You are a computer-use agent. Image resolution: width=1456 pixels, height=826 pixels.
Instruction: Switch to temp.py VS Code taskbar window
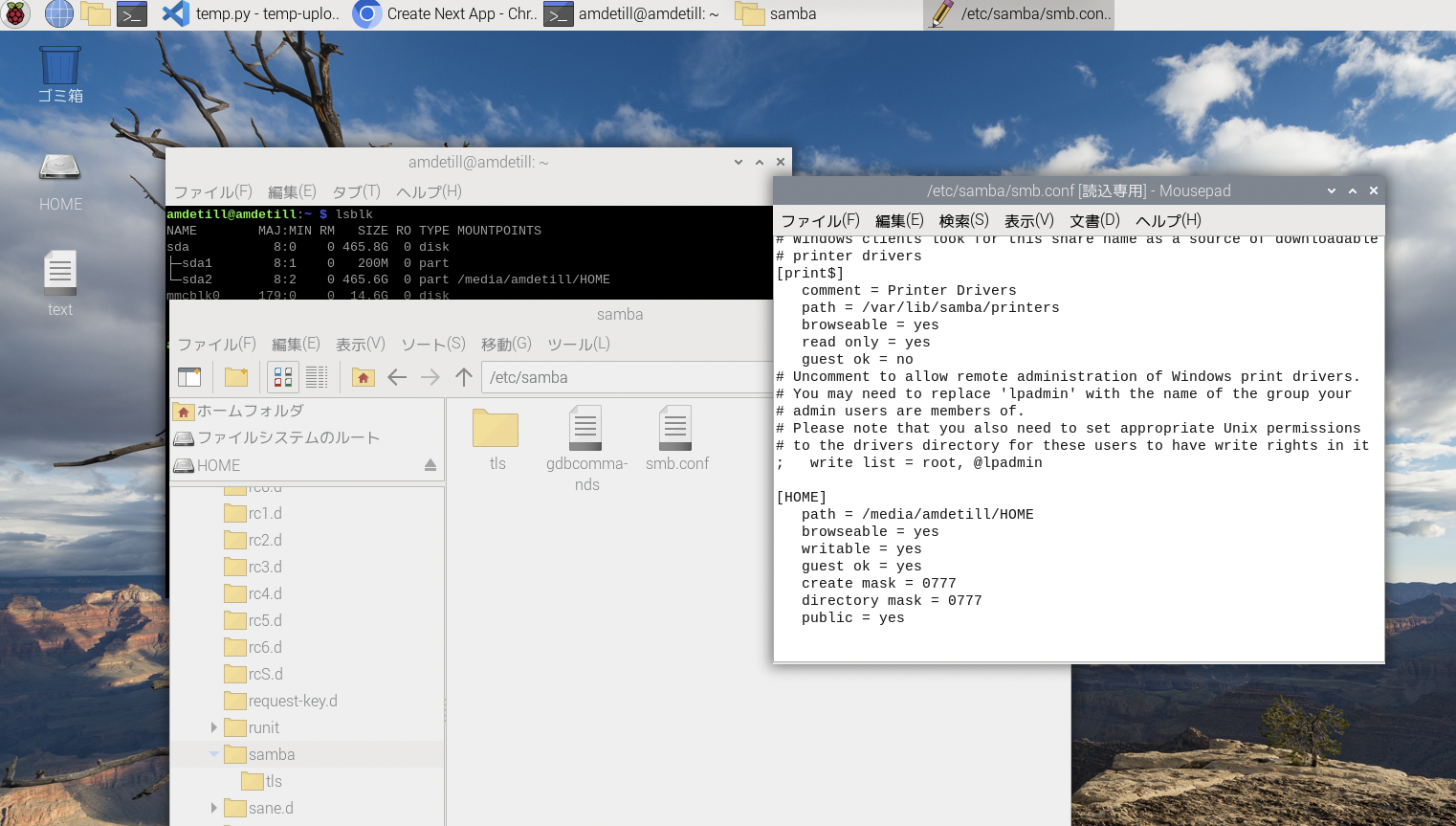click(x=251, y=13)
